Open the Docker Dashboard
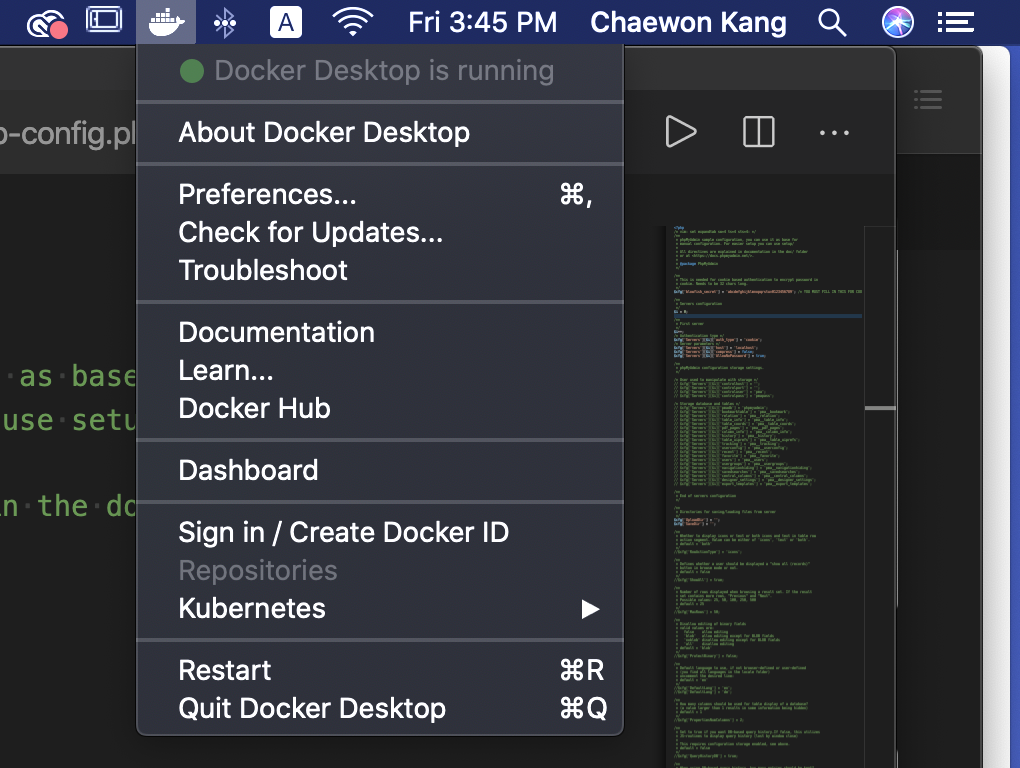Viewport: 1020px width, 768px height. tap(381, 470)
